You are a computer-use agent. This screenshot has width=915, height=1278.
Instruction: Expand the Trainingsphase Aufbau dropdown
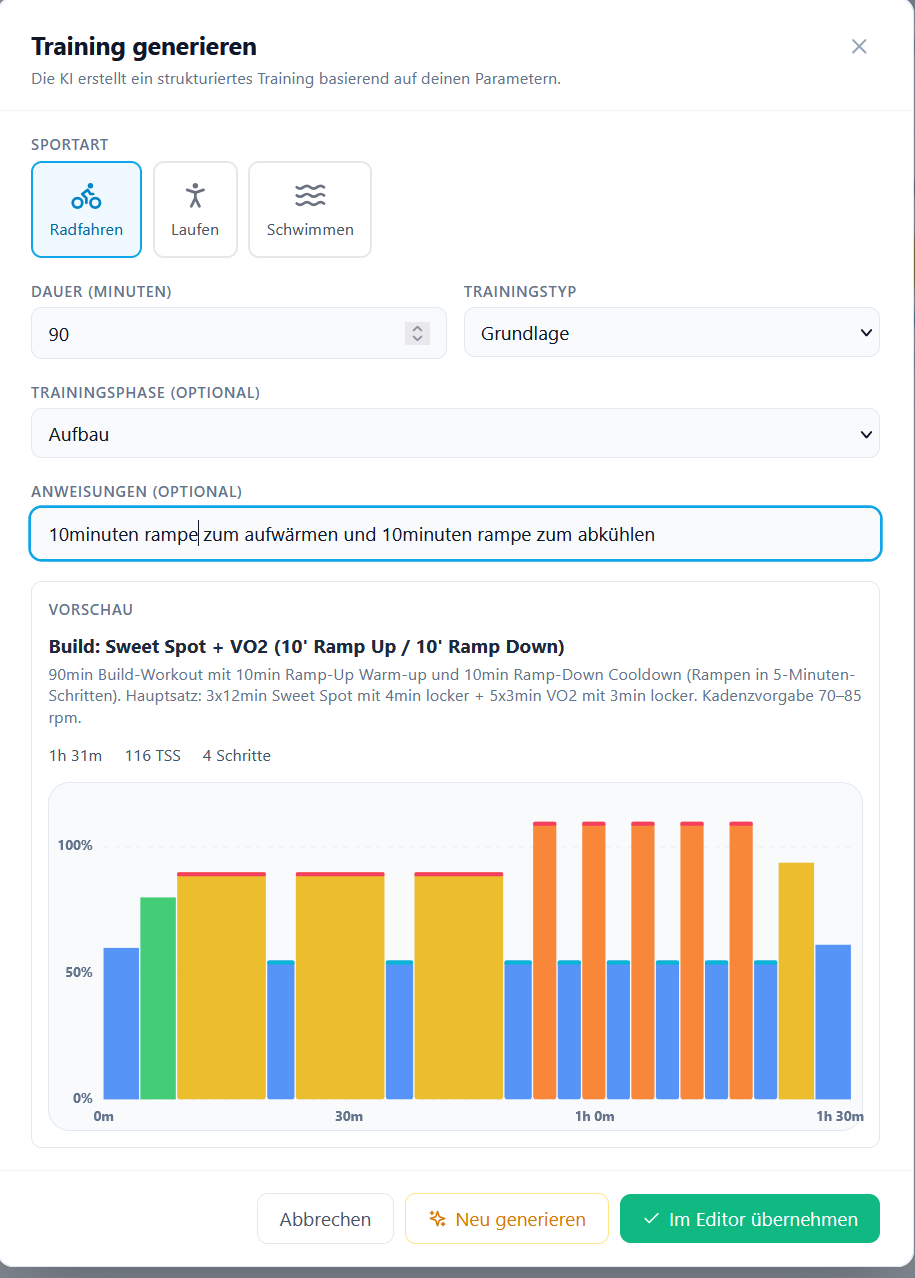pos(456,433)
